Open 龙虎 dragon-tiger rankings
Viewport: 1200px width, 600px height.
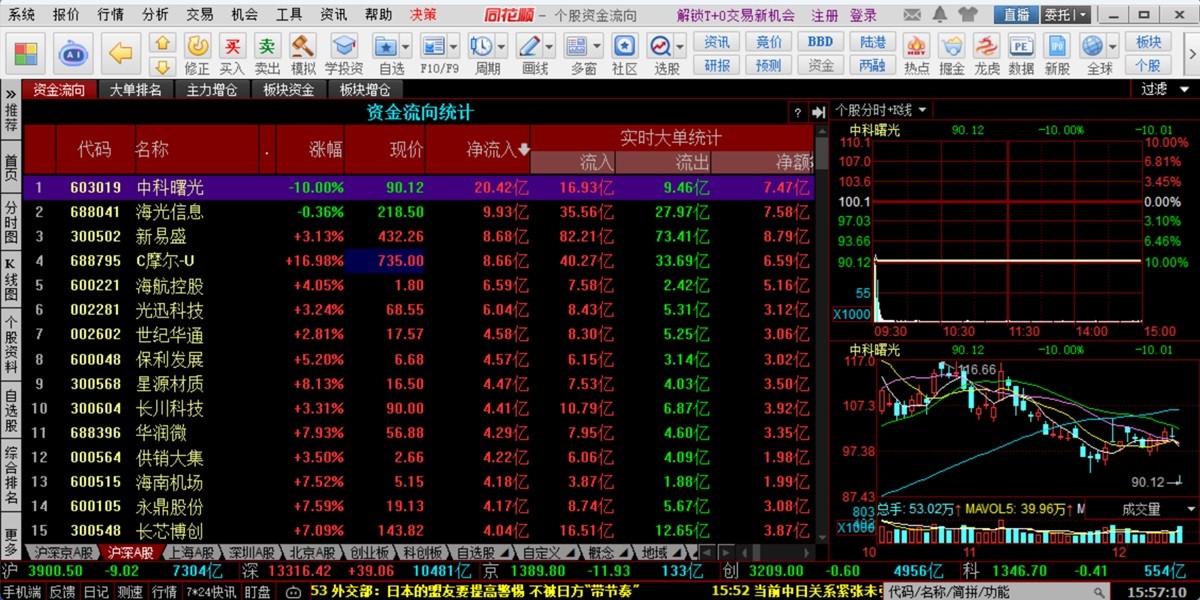[x=984, y=47]
